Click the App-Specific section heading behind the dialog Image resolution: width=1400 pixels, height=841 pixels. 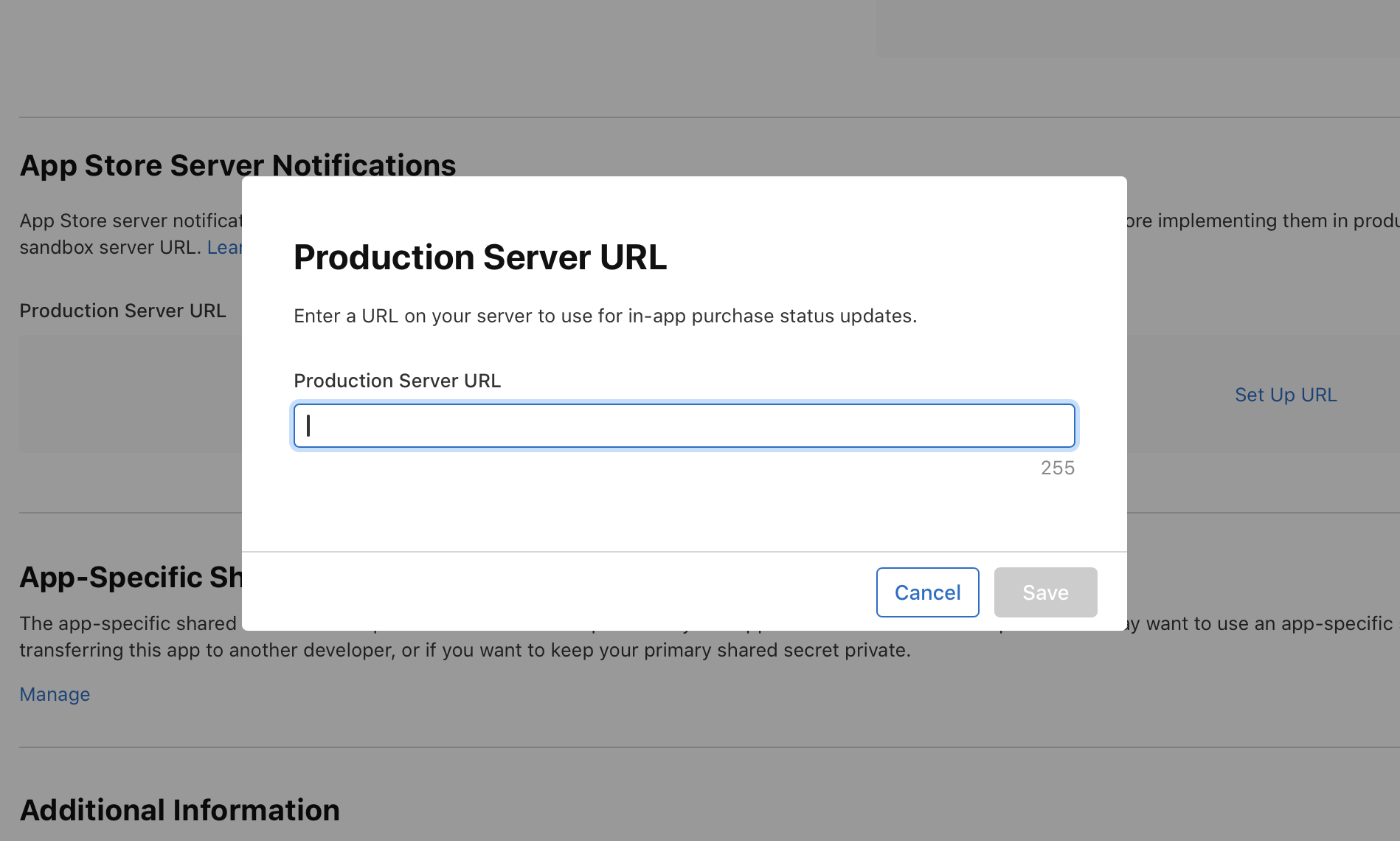coord(131,577)
